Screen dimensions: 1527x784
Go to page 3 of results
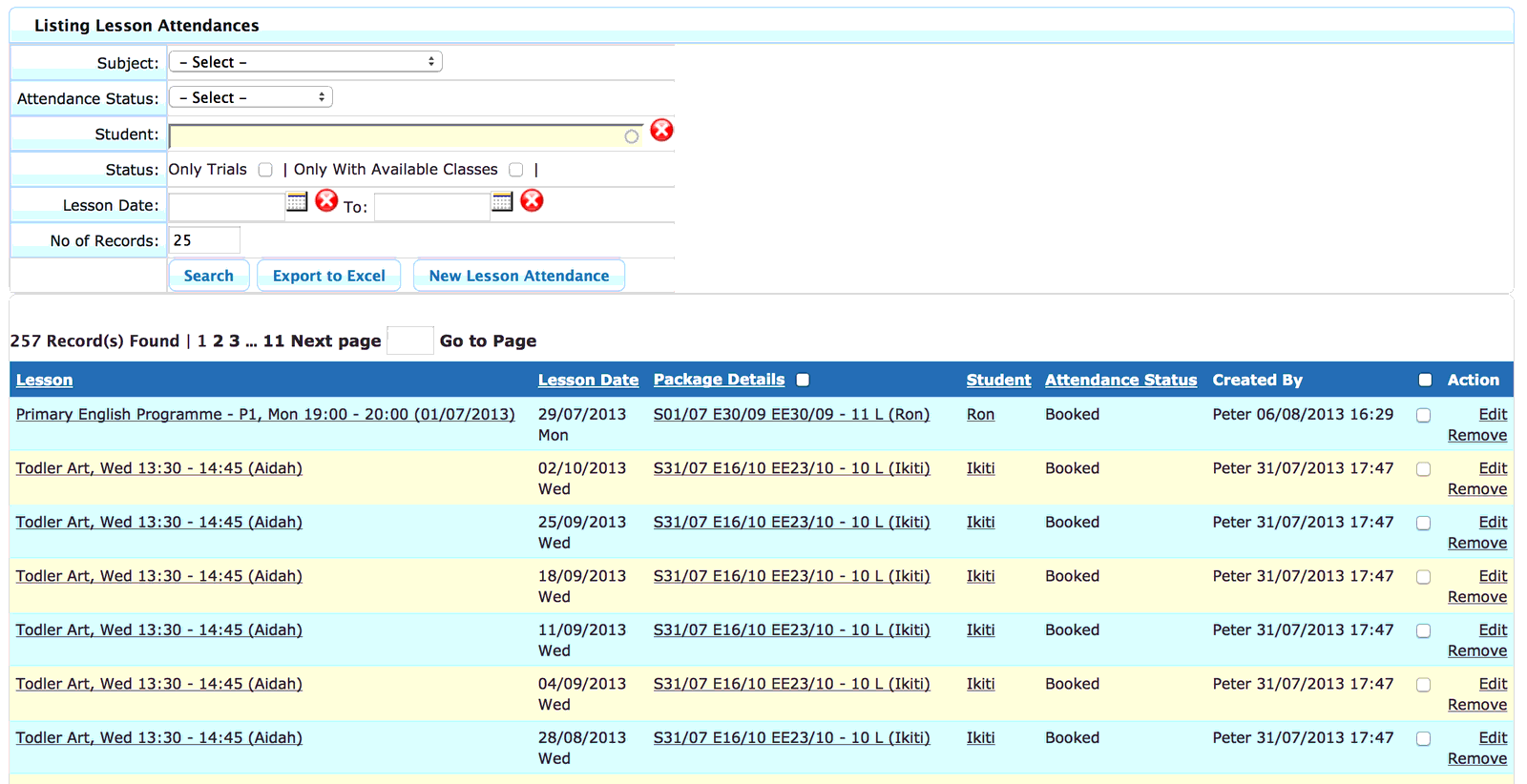[x=235, y=340]
